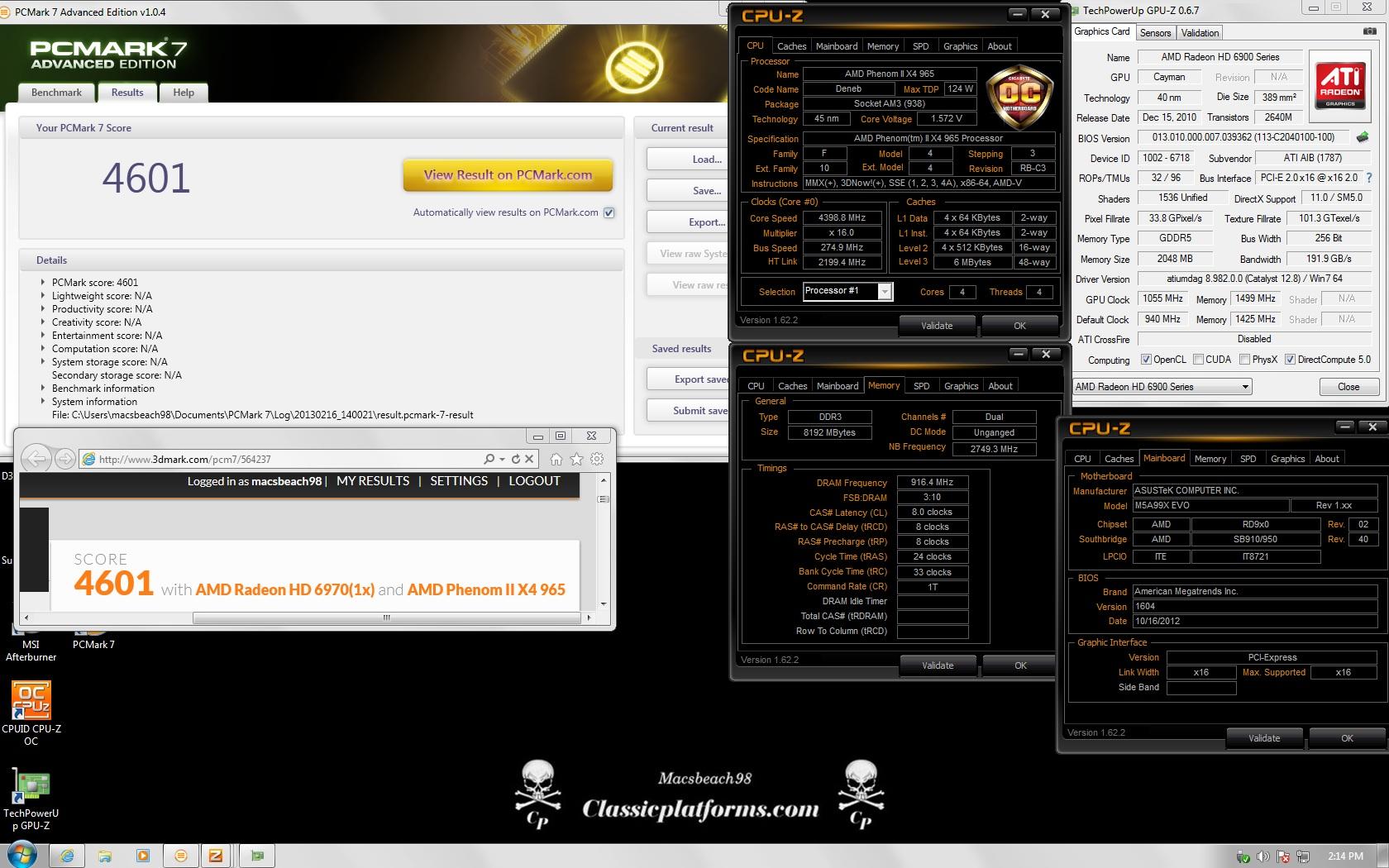Expand the System information row
The height and width of the screenshot is (868, 1389).
click(43, 401)
